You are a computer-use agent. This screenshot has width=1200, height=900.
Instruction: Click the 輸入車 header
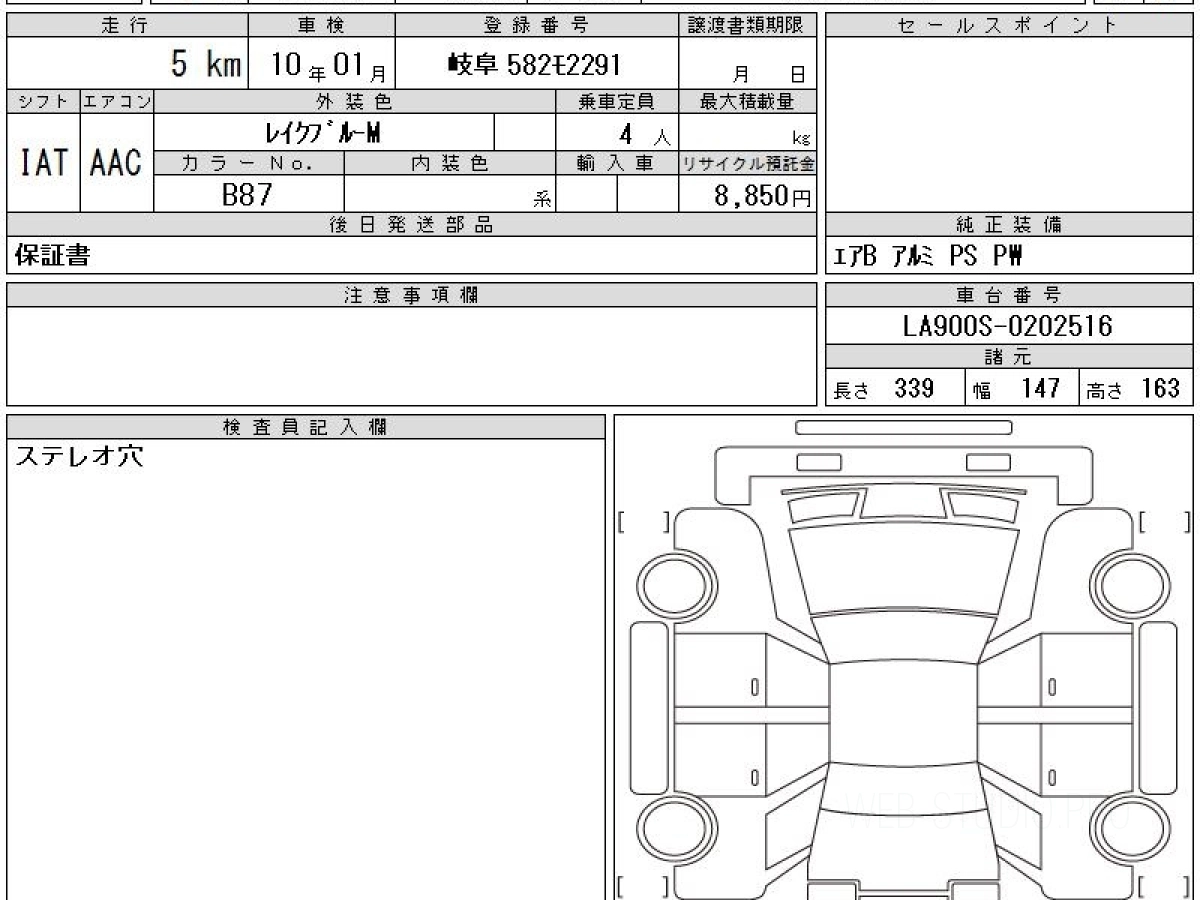click(617, 163)
